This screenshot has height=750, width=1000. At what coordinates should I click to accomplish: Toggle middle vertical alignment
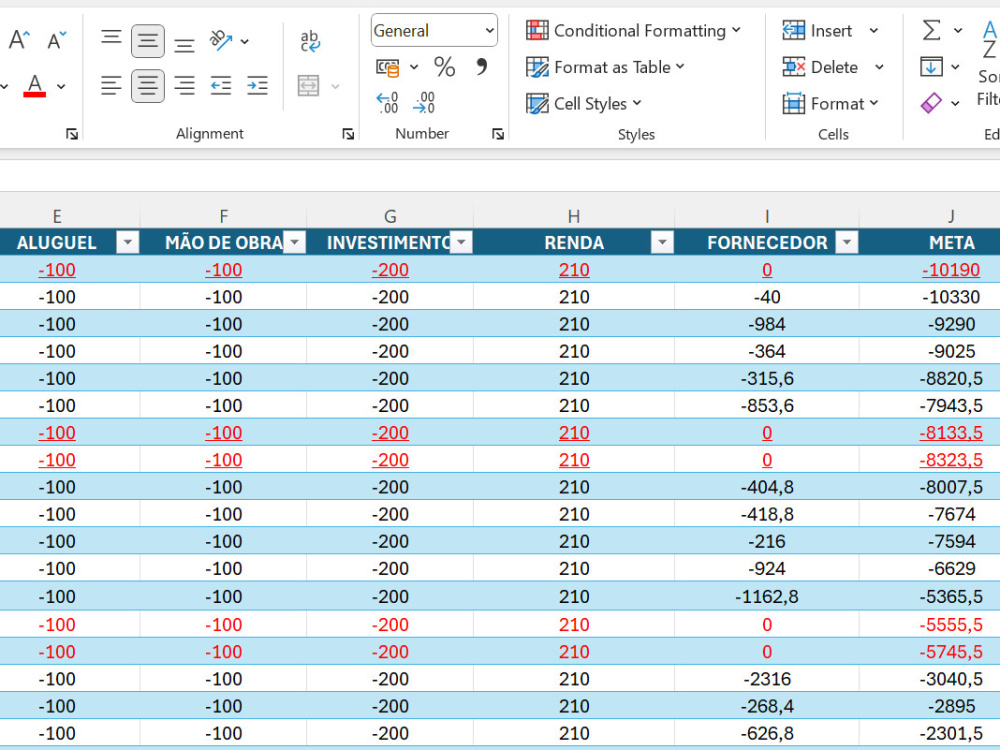tap(147, 41)
